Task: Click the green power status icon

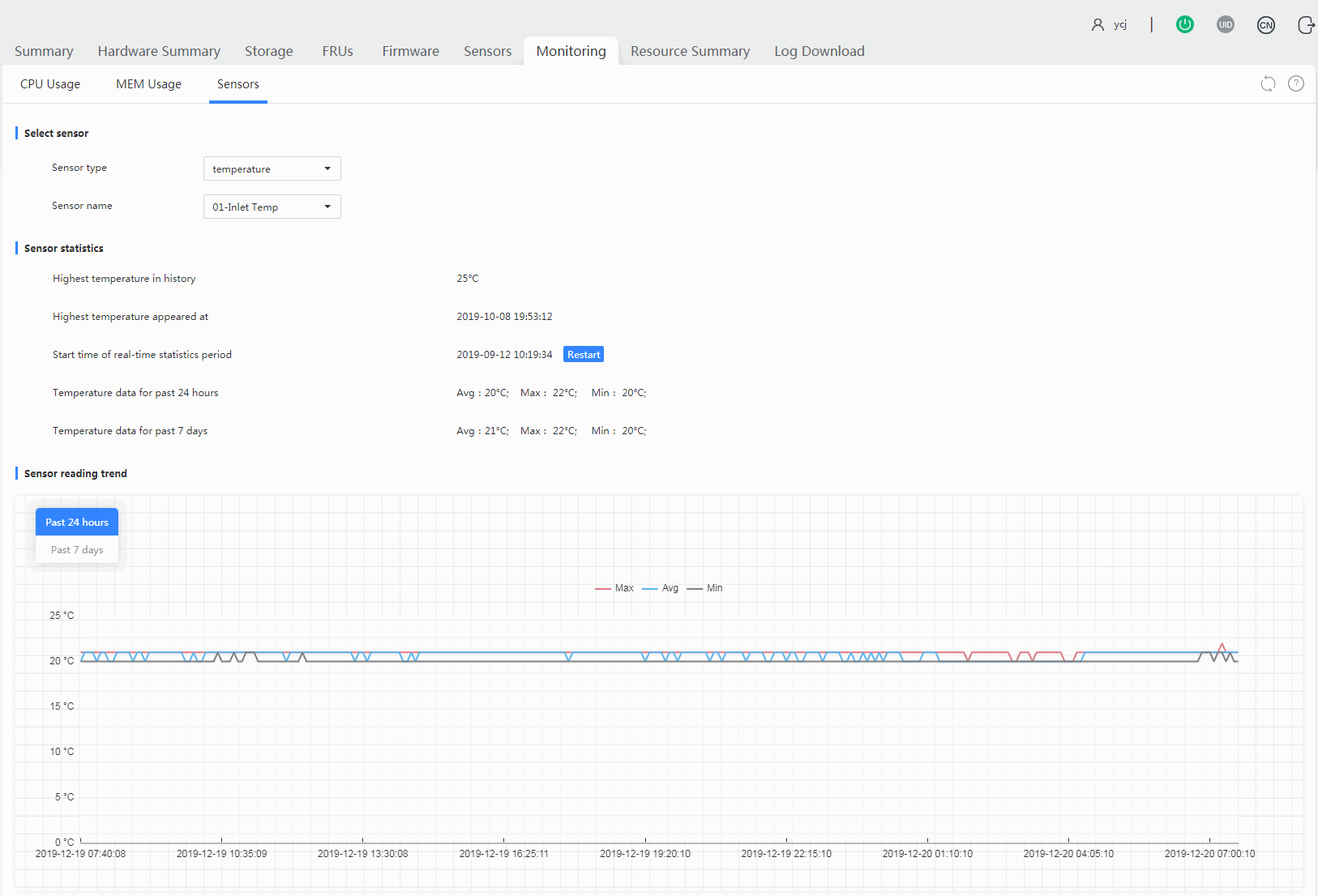Action: tap(1185, 24)
